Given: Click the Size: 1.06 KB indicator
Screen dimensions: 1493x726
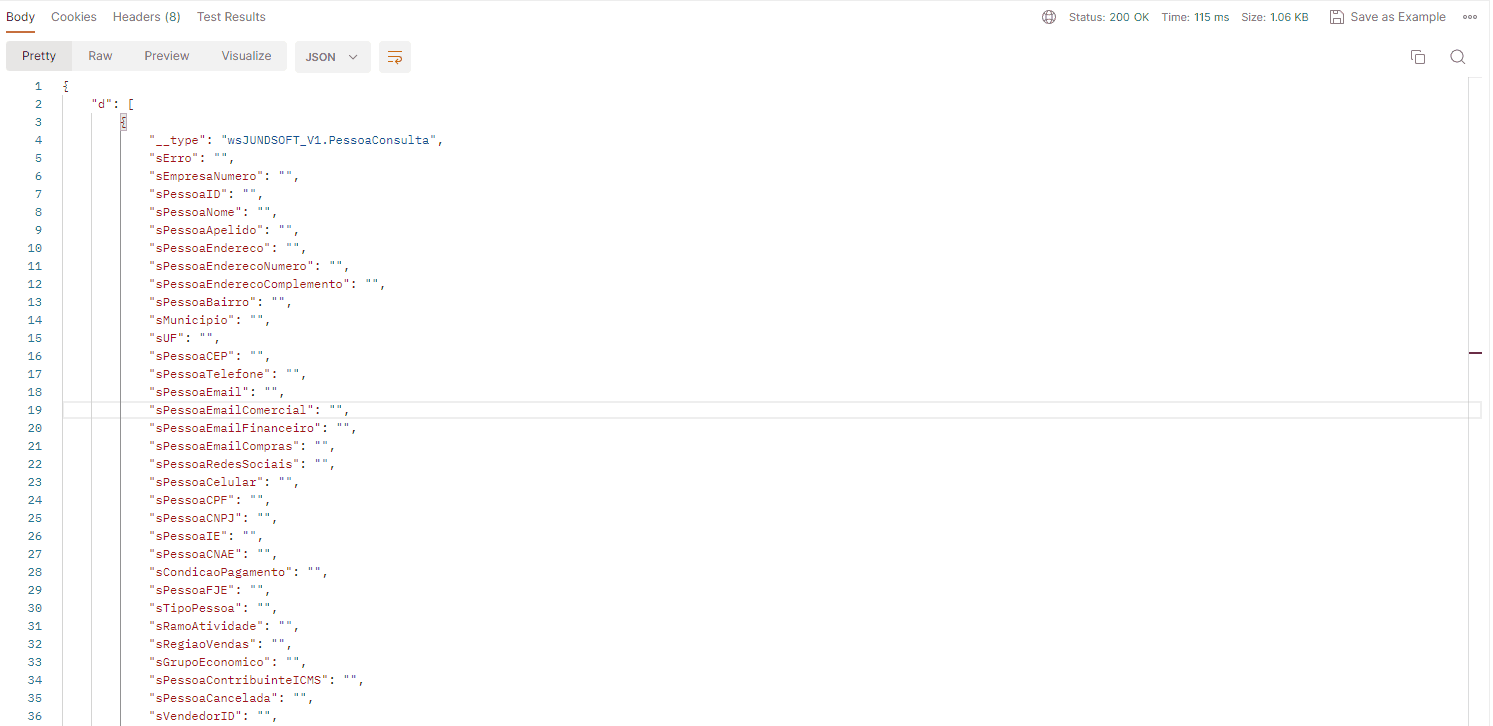Looking at the screenshot, I should [1275, 17].
